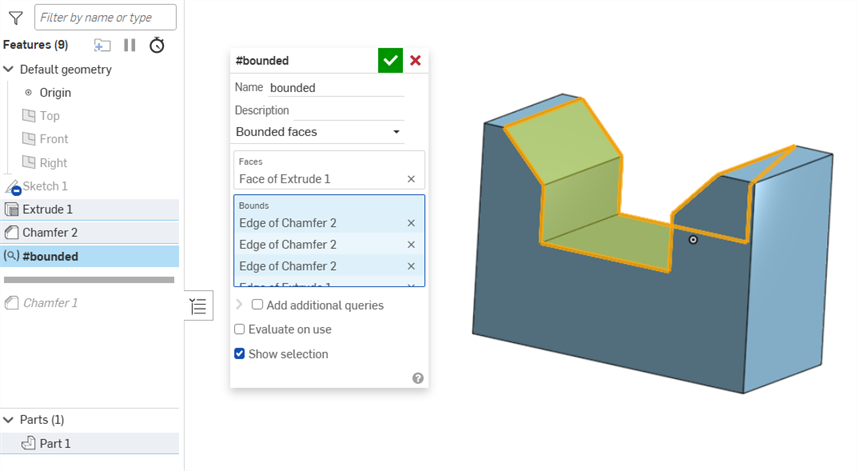Click the filter funnel icon

(15, 17)
